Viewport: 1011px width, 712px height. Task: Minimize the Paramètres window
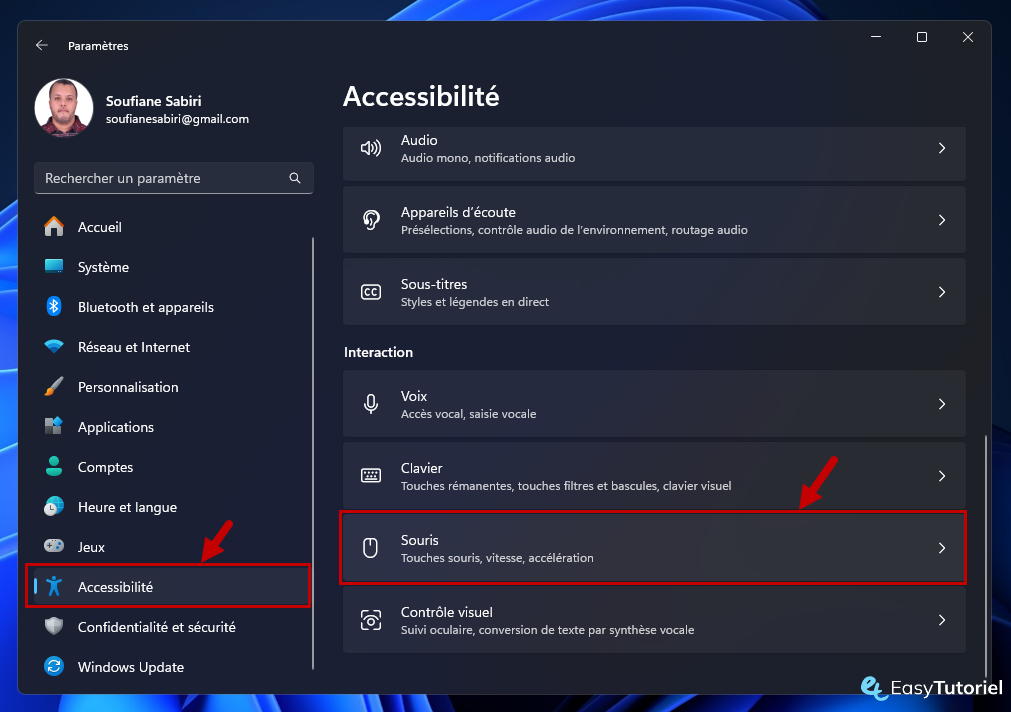tap(876, 37)
